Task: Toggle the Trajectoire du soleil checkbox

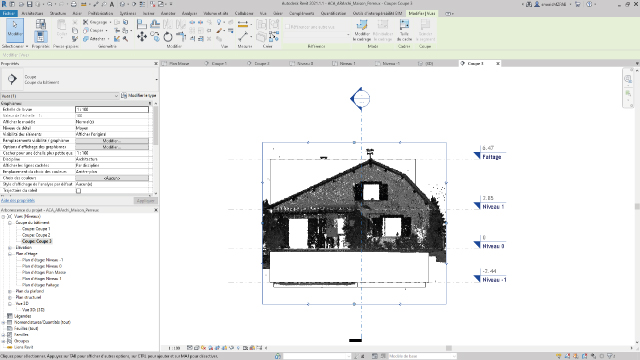Action: point(78,191)
